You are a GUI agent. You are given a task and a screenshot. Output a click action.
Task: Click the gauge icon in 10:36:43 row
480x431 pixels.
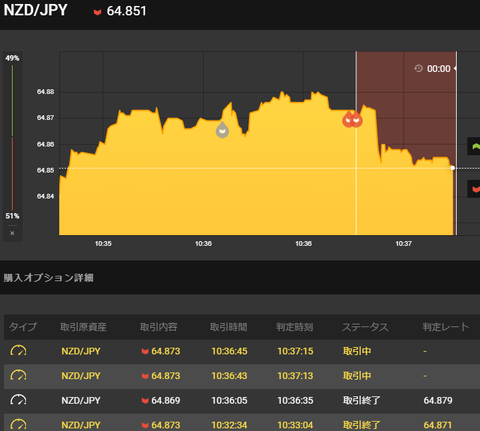(18, 375)
